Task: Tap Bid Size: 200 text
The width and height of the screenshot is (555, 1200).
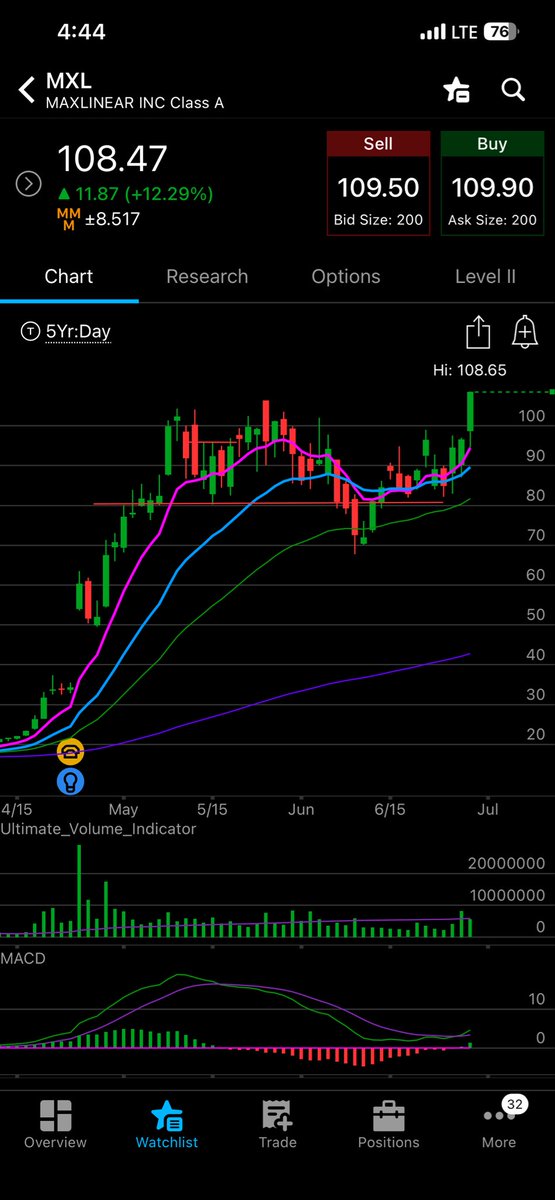Action: point(378,220)
